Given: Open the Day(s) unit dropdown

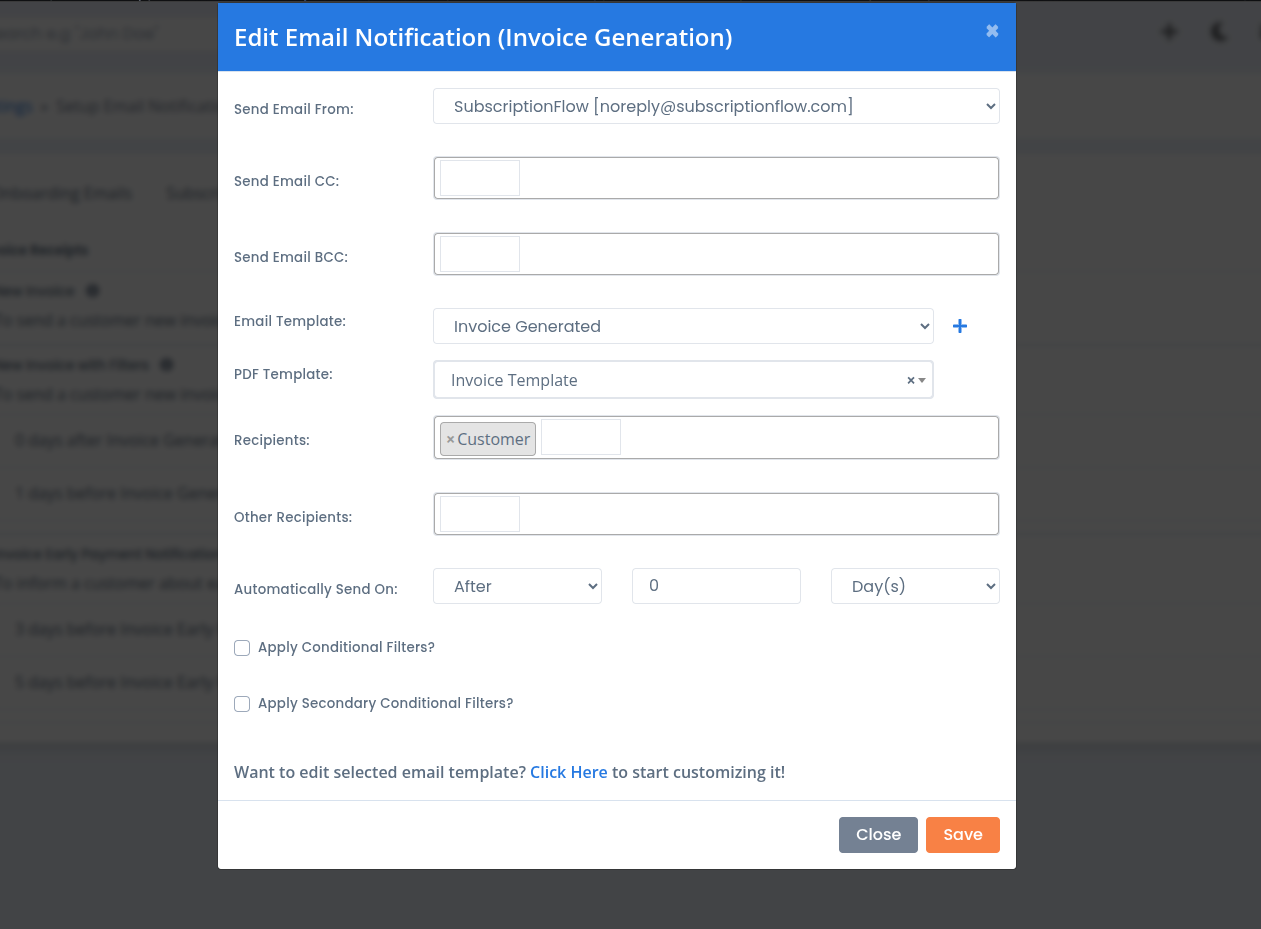Looking at the screenshot, I should 914,586.
